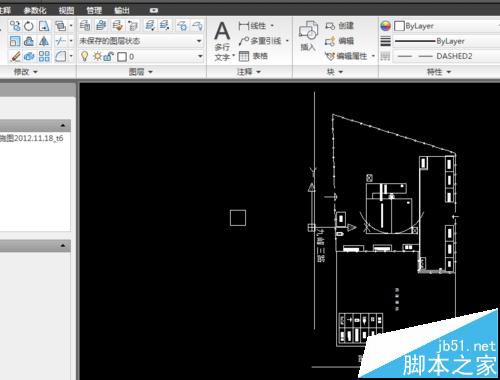The height and width of the screenshot is (380, 500).
Task: Expand the 注释 panel
Action: point(249,72)
